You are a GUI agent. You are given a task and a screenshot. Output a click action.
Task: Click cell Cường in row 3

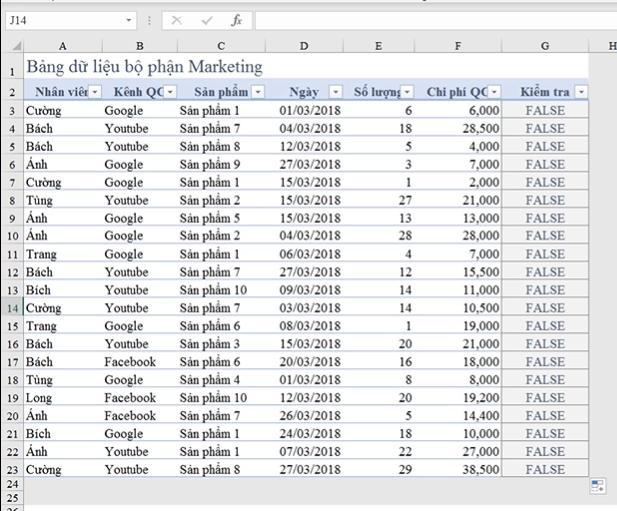[63, 111]
